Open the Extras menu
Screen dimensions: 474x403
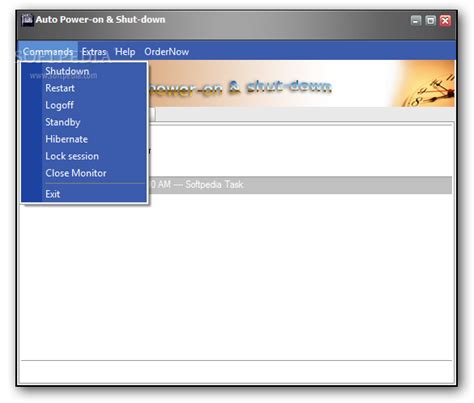point(94,52)
